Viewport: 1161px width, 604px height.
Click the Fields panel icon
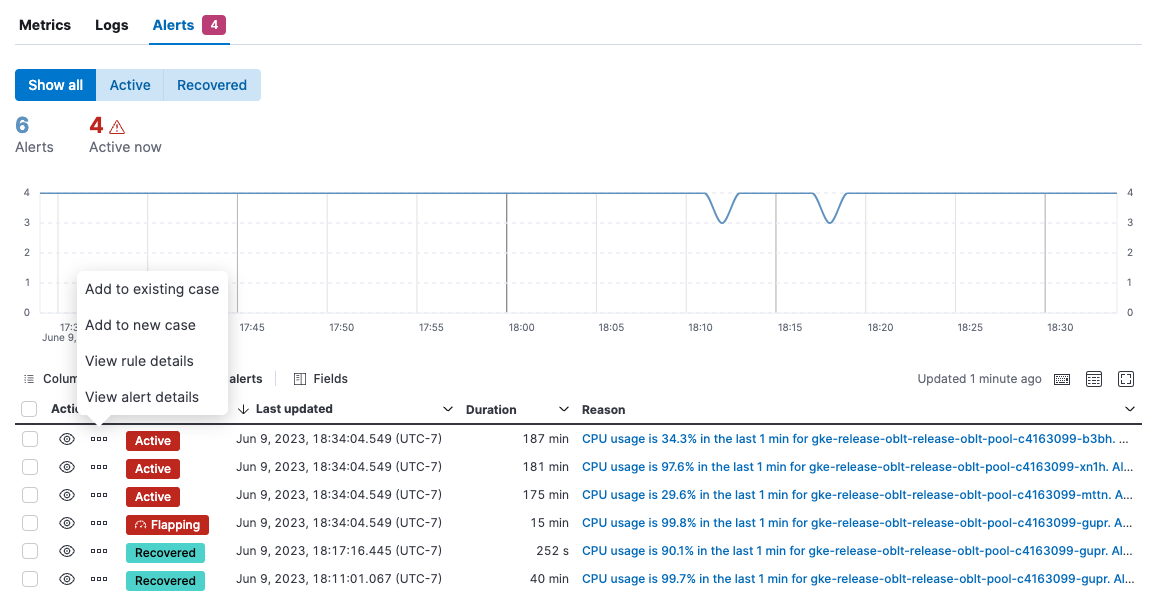(298, 379)
